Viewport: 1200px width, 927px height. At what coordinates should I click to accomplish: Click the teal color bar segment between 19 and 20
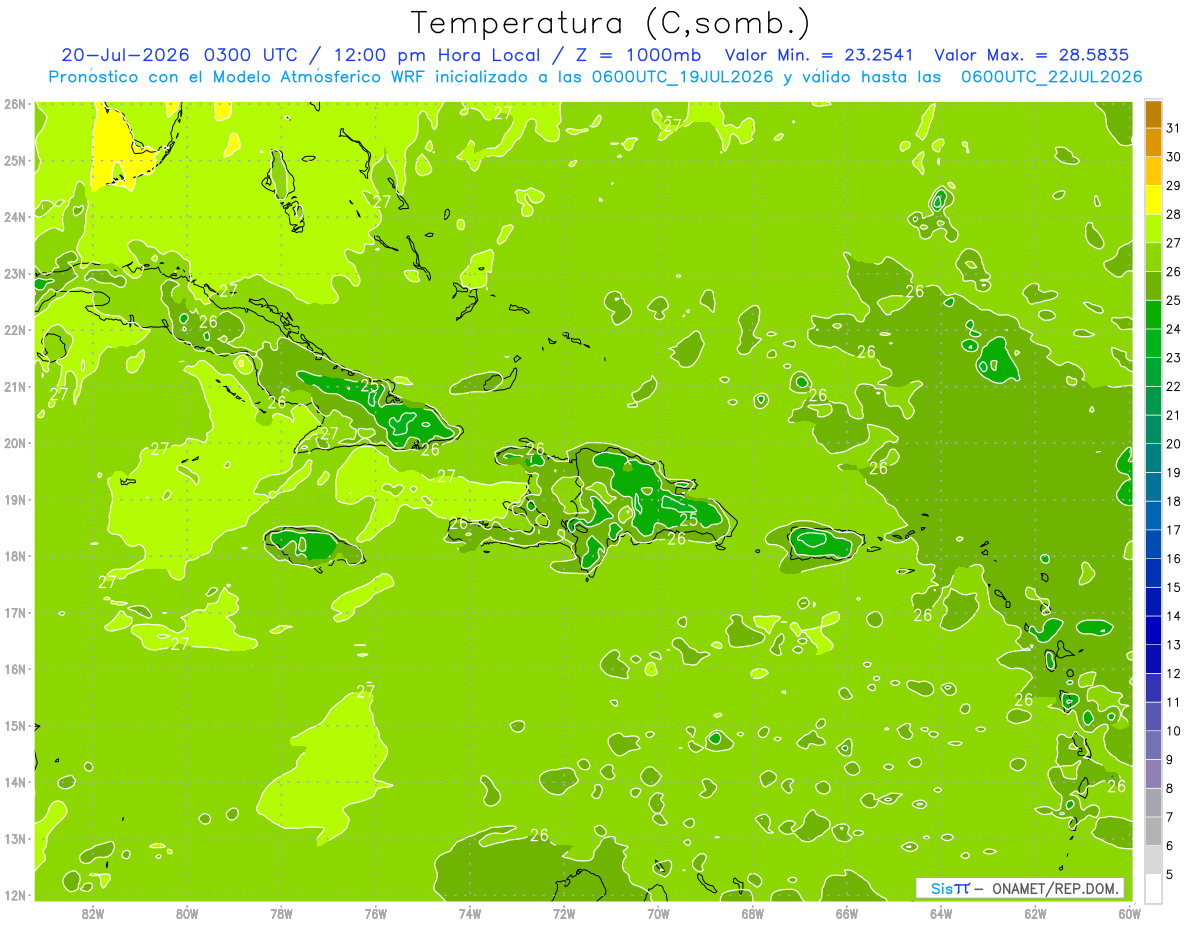(1153, 458)
